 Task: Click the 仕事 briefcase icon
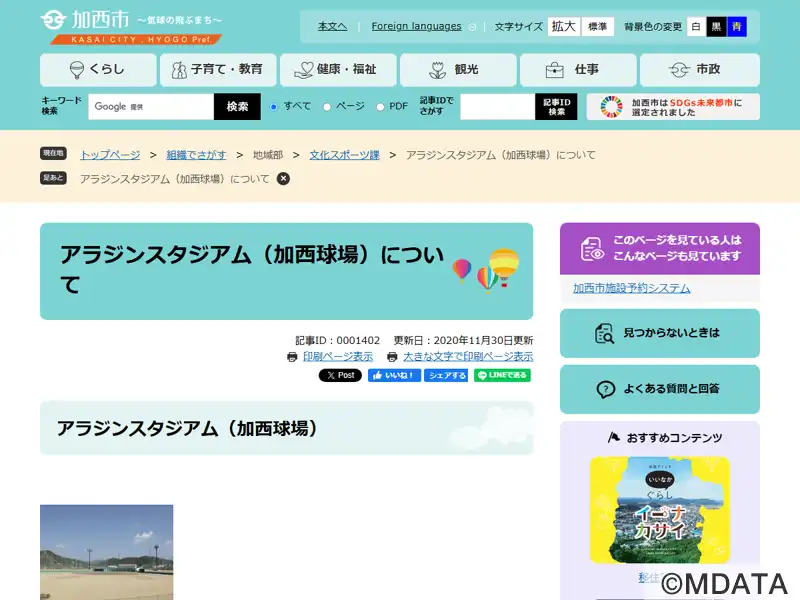tap(555, 70)
